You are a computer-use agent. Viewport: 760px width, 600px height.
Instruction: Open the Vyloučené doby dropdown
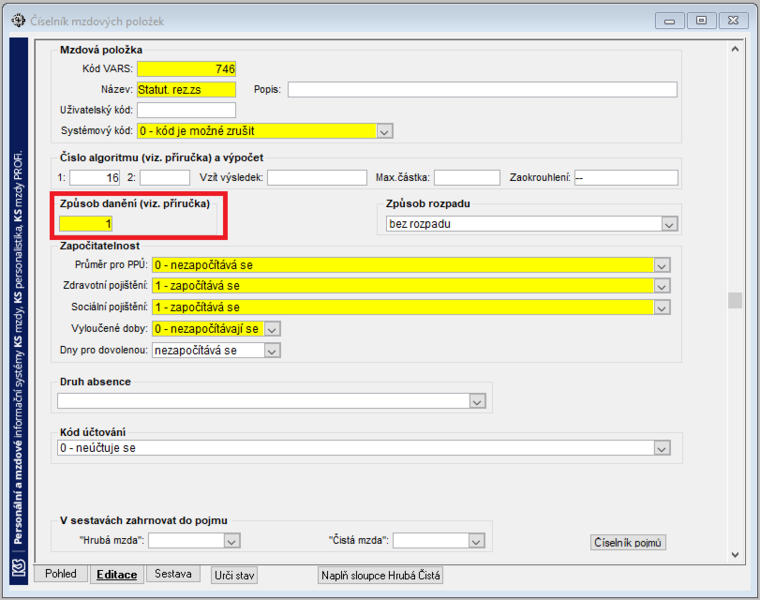coord(272,329)
